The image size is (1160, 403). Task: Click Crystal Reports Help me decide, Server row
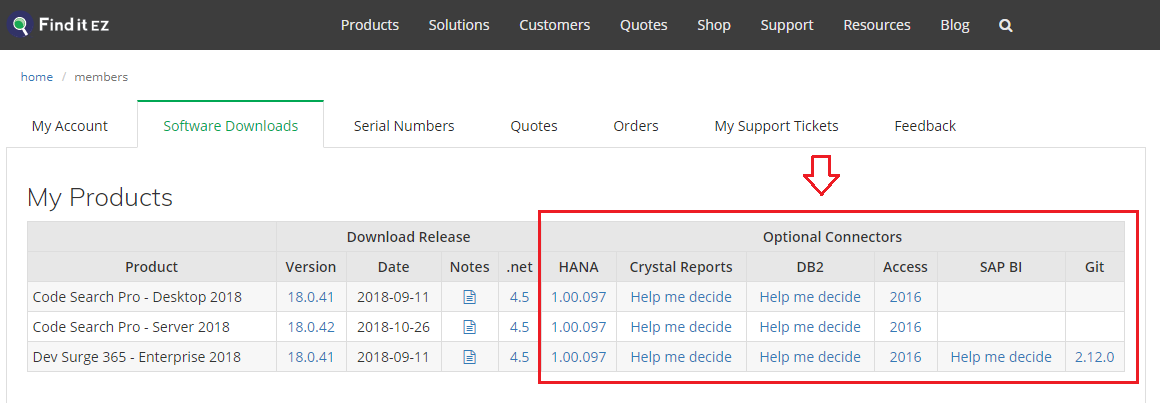(681, 327)
